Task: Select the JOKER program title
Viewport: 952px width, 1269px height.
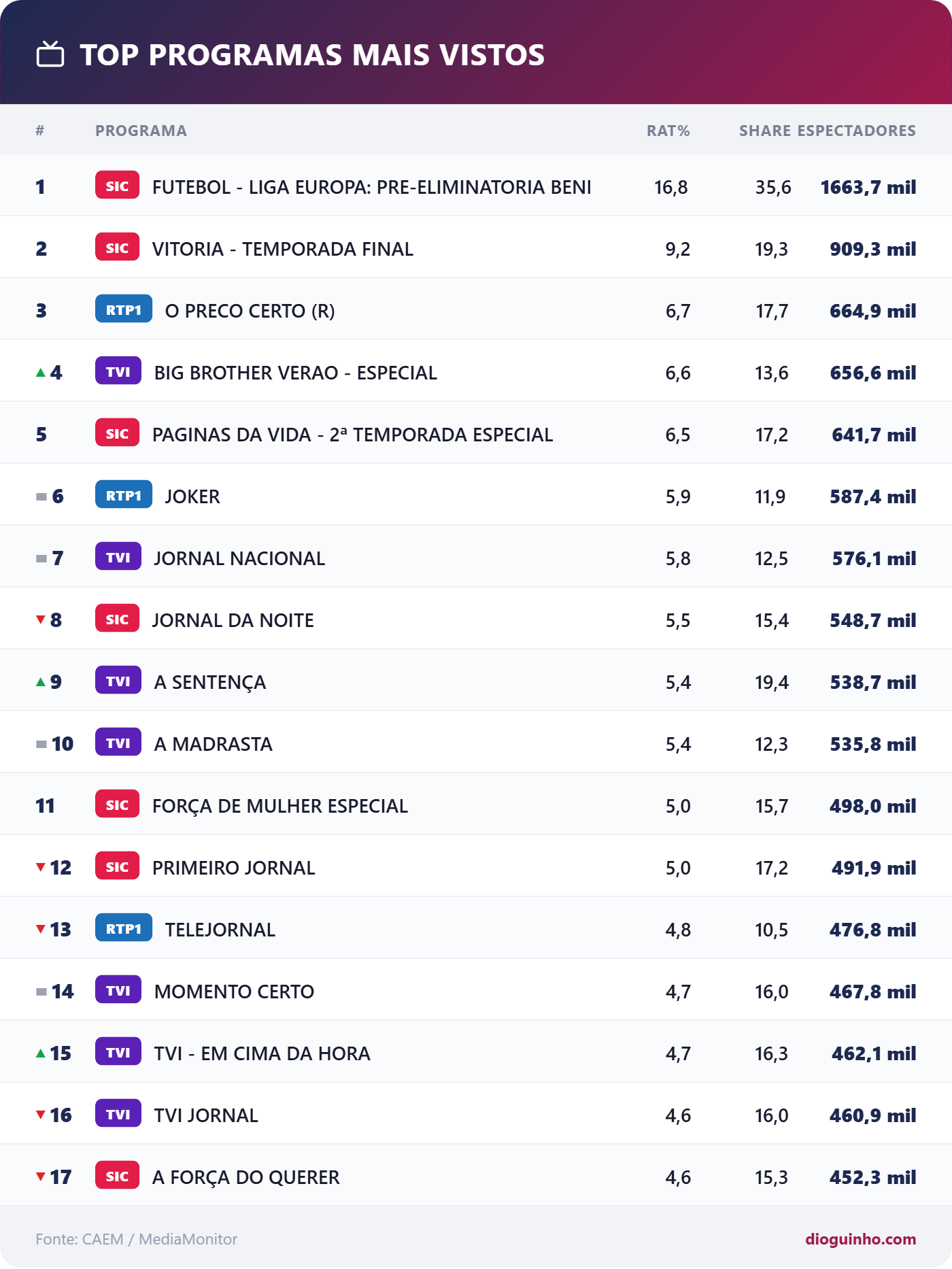Action: (192, 496)
